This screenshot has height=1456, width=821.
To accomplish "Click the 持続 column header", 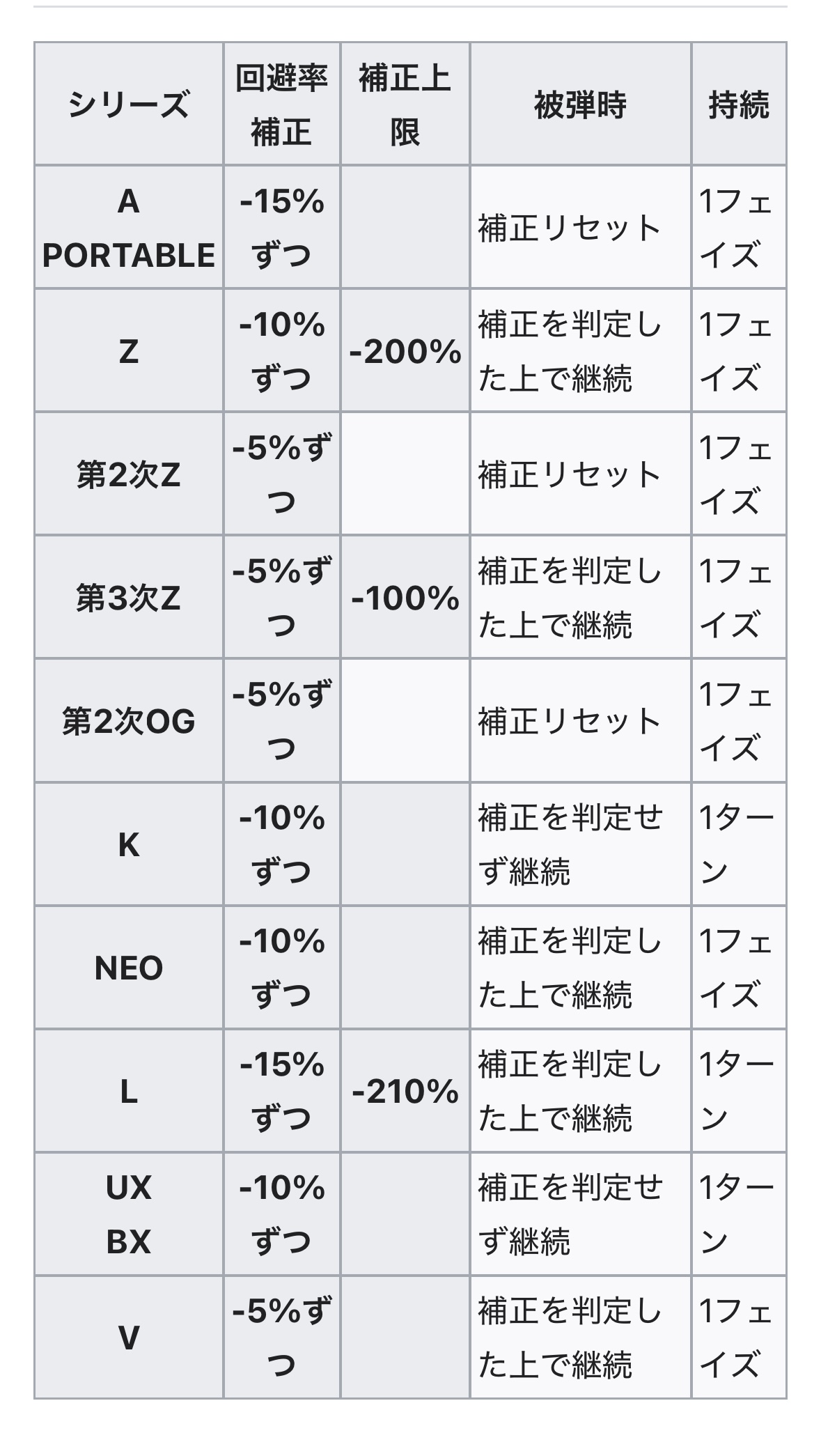I will 738,104.
